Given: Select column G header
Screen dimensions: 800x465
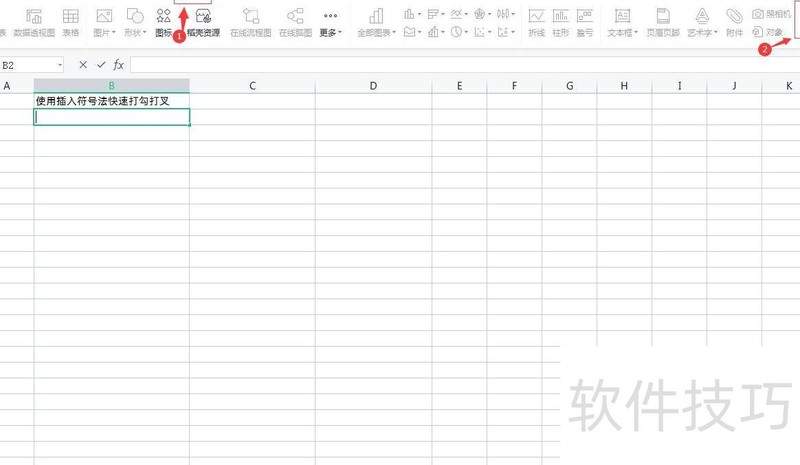Looking at the screenshot, I should [x=569, y=86].
